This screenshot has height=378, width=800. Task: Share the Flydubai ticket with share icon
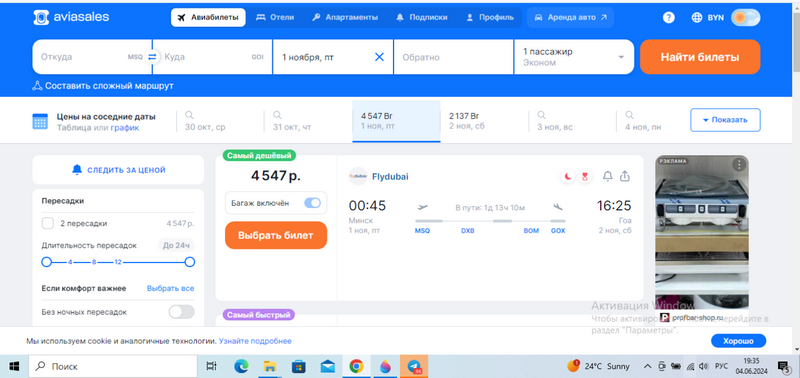(624, 177)
